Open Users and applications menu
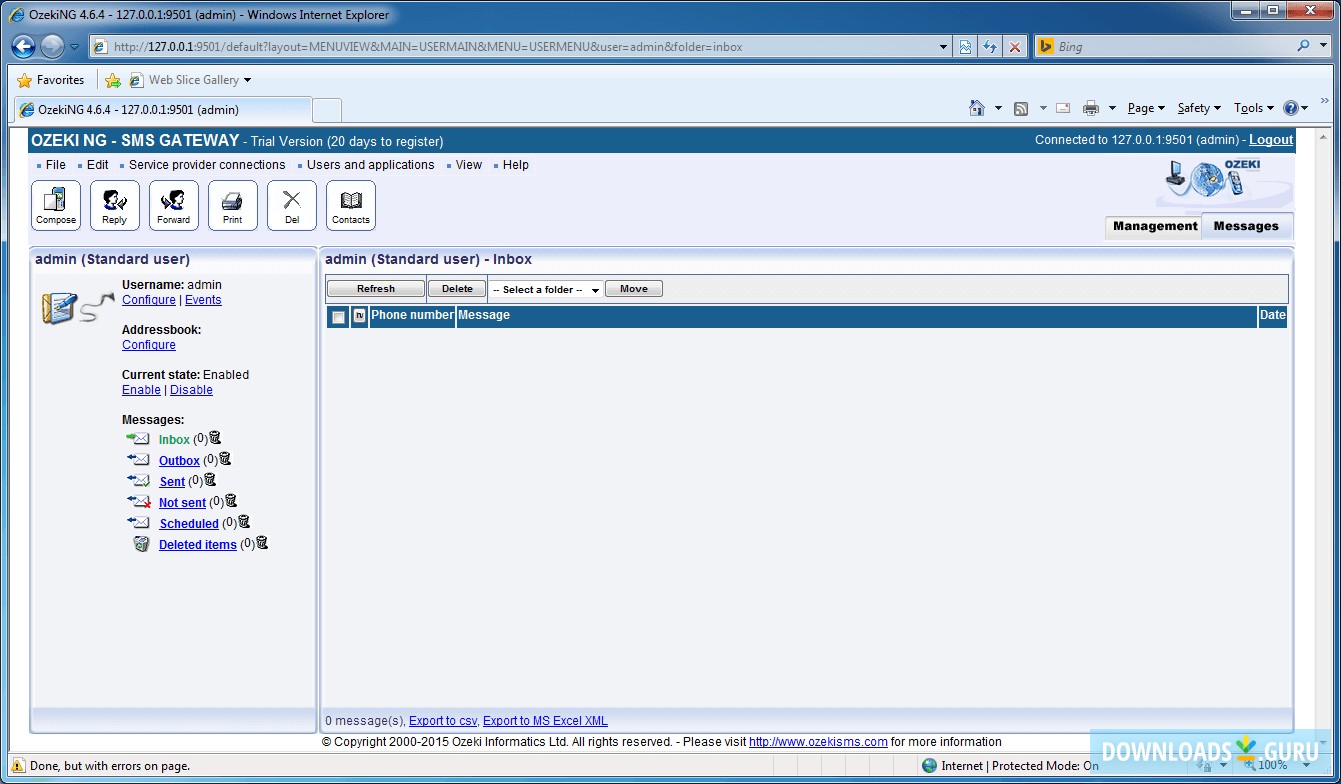Image resolution: width=1341 pixels, height=784 pixels. pos(371,165)
